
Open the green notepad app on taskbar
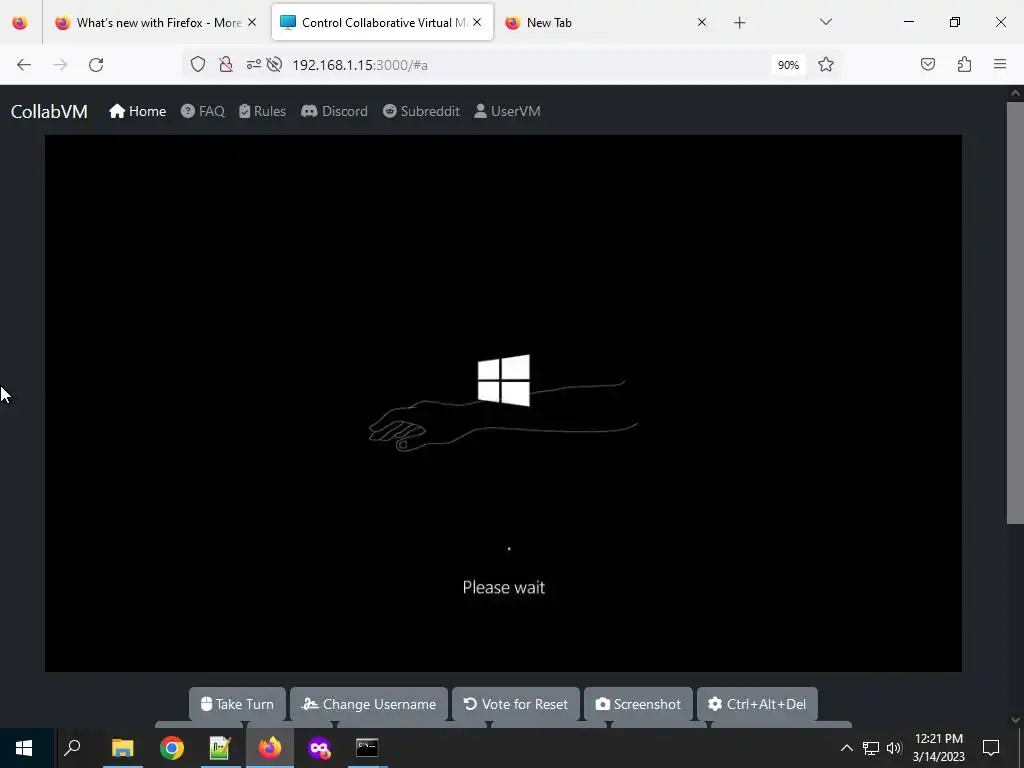click(220, 748)
